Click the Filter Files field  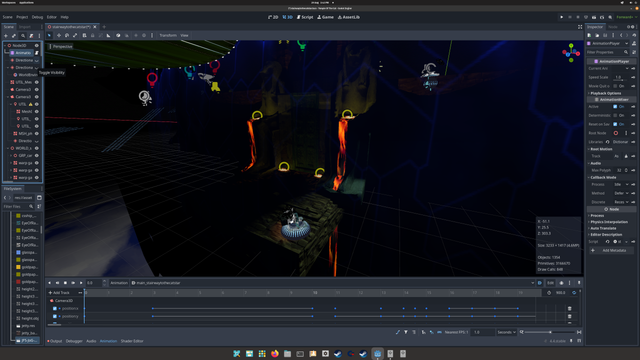[x=18, y=207]
